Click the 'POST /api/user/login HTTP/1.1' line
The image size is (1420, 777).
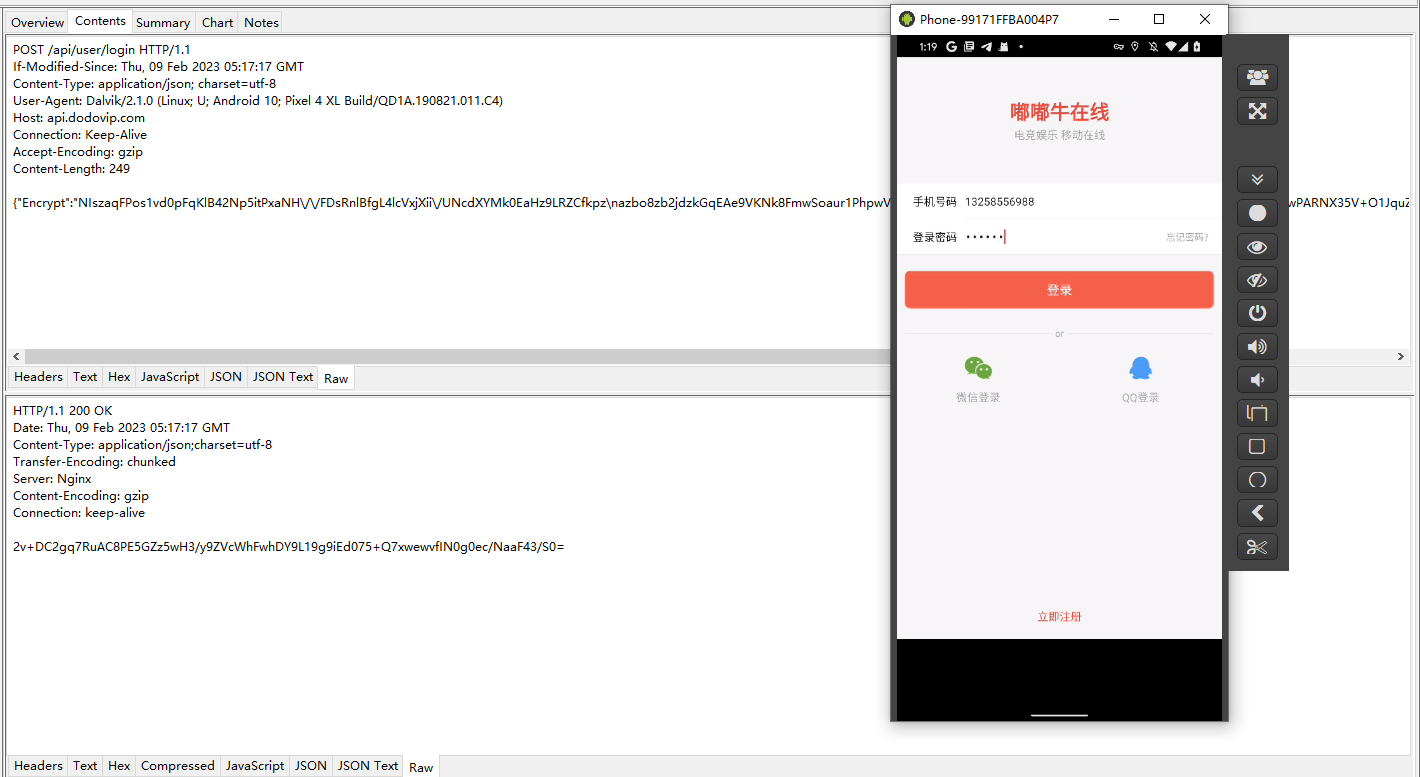pos(102,50)
